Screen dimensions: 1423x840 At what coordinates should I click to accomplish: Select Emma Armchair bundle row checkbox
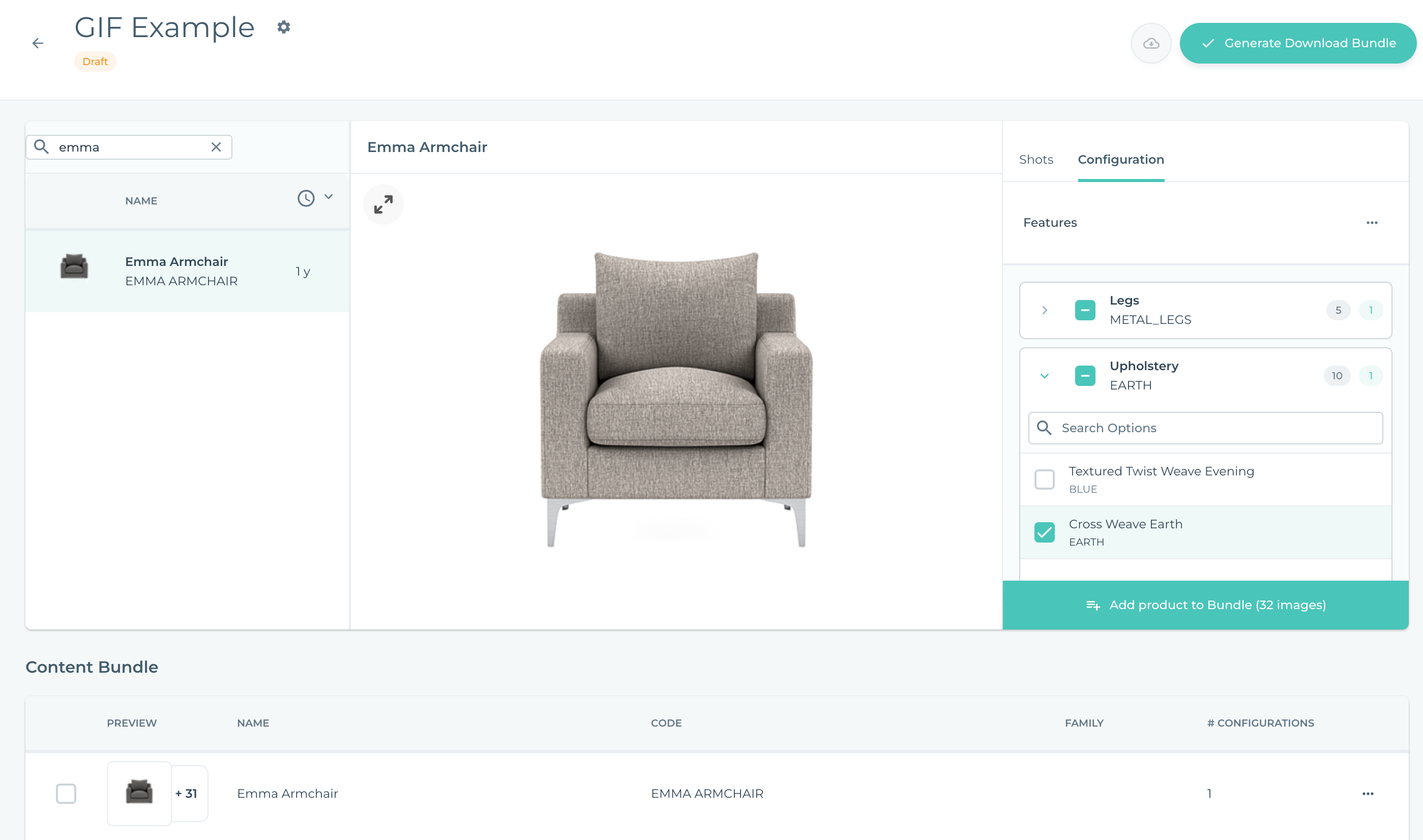pos(66,794)
